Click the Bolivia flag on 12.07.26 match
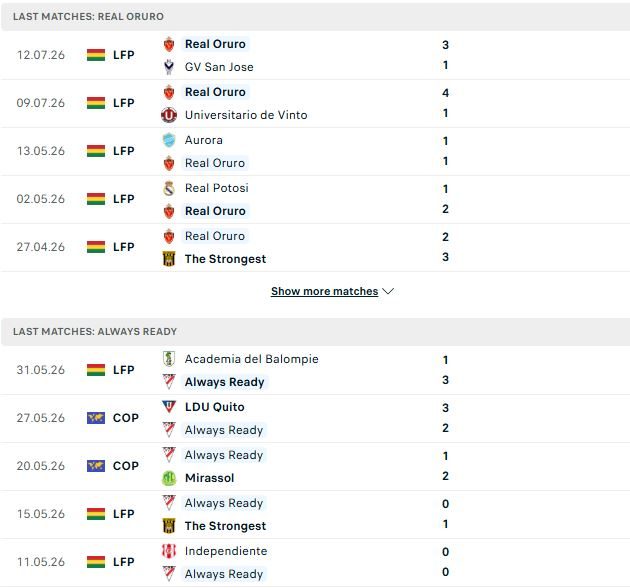630x588 pixels. pos(96,55)
